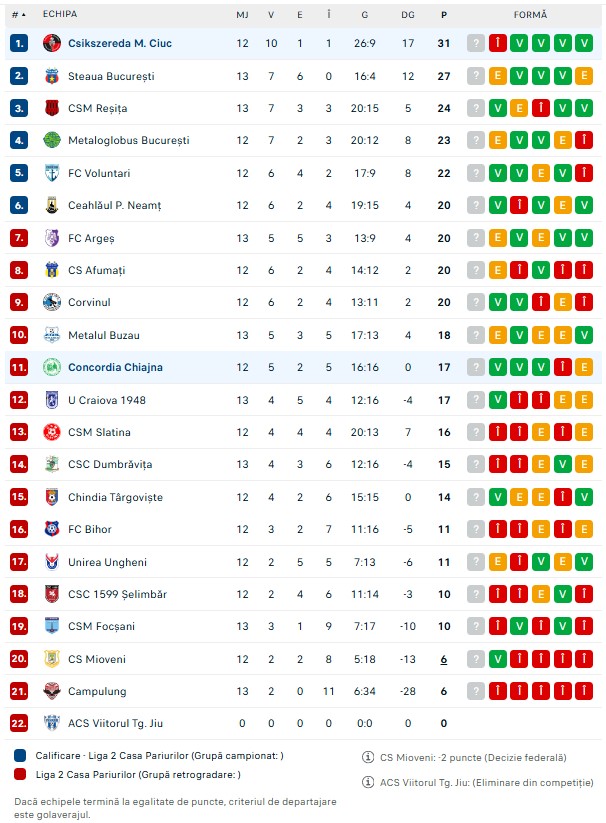606x823 pixels.
Task: Open the Concordia Chiajna team page
Action: pyautogui.click(x=115, y=367)
